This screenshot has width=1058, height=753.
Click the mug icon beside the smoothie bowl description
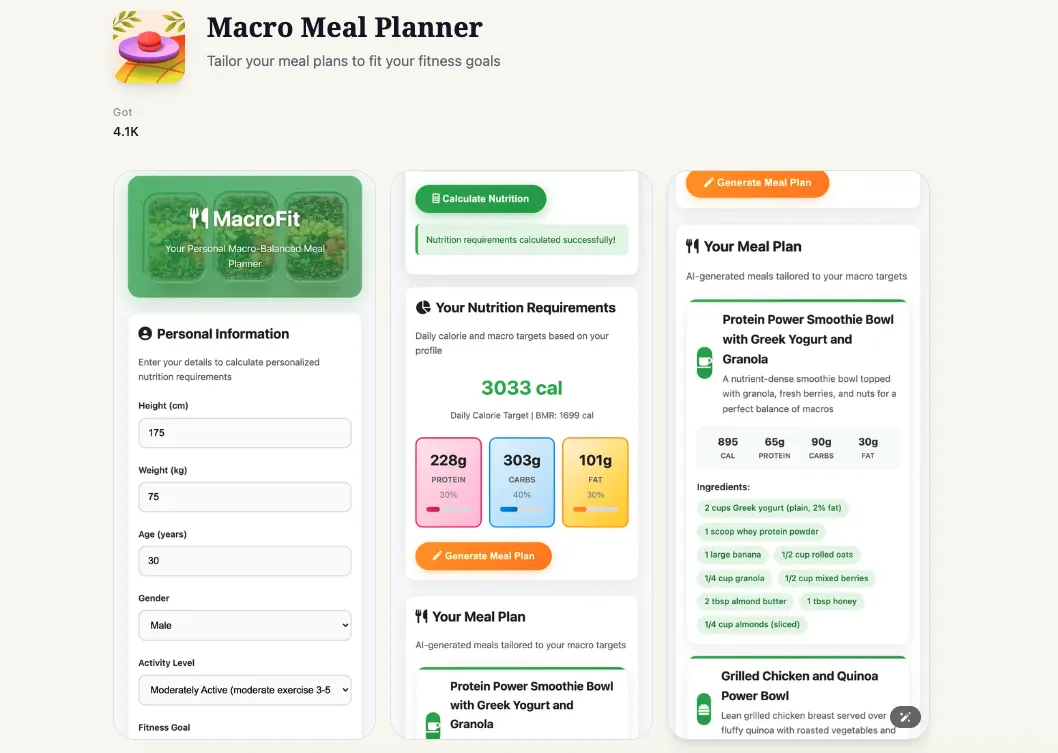pos(704,362)
